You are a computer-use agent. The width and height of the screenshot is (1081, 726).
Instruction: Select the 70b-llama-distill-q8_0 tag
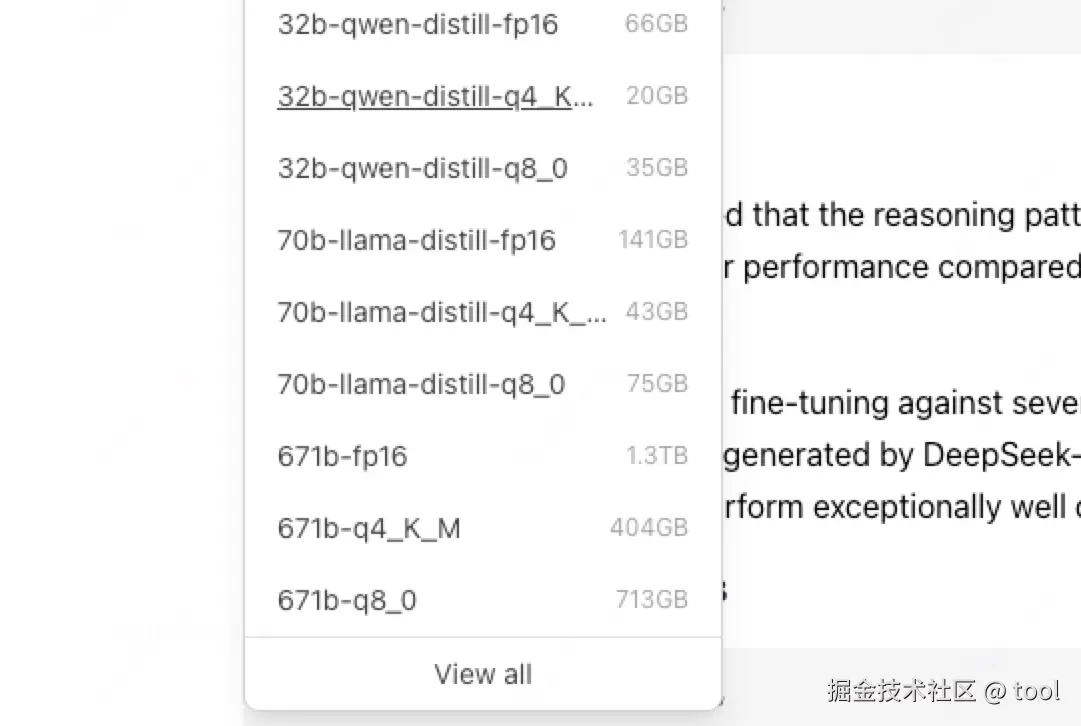pos(421,384)
